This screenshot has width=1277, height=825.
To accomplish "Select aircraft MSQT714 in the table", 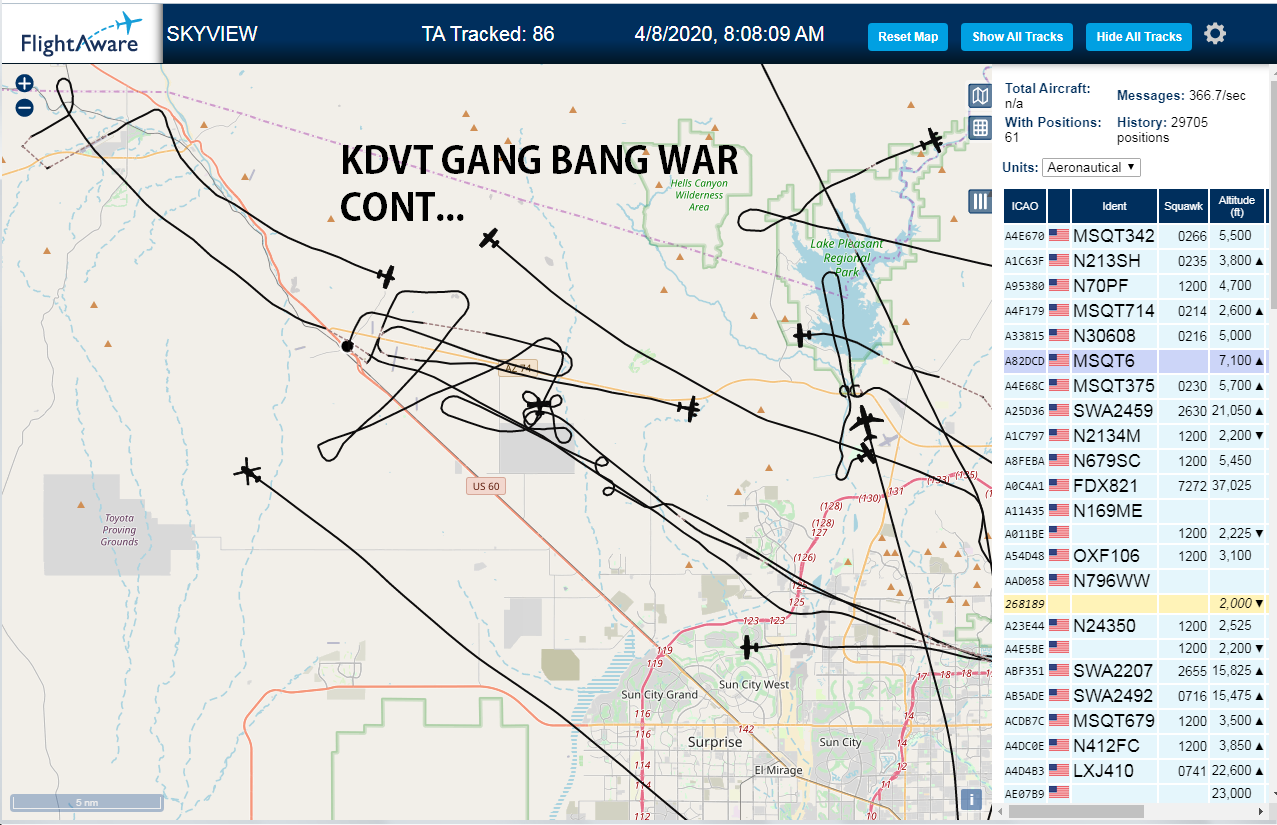I will (x=1136, y=311).
